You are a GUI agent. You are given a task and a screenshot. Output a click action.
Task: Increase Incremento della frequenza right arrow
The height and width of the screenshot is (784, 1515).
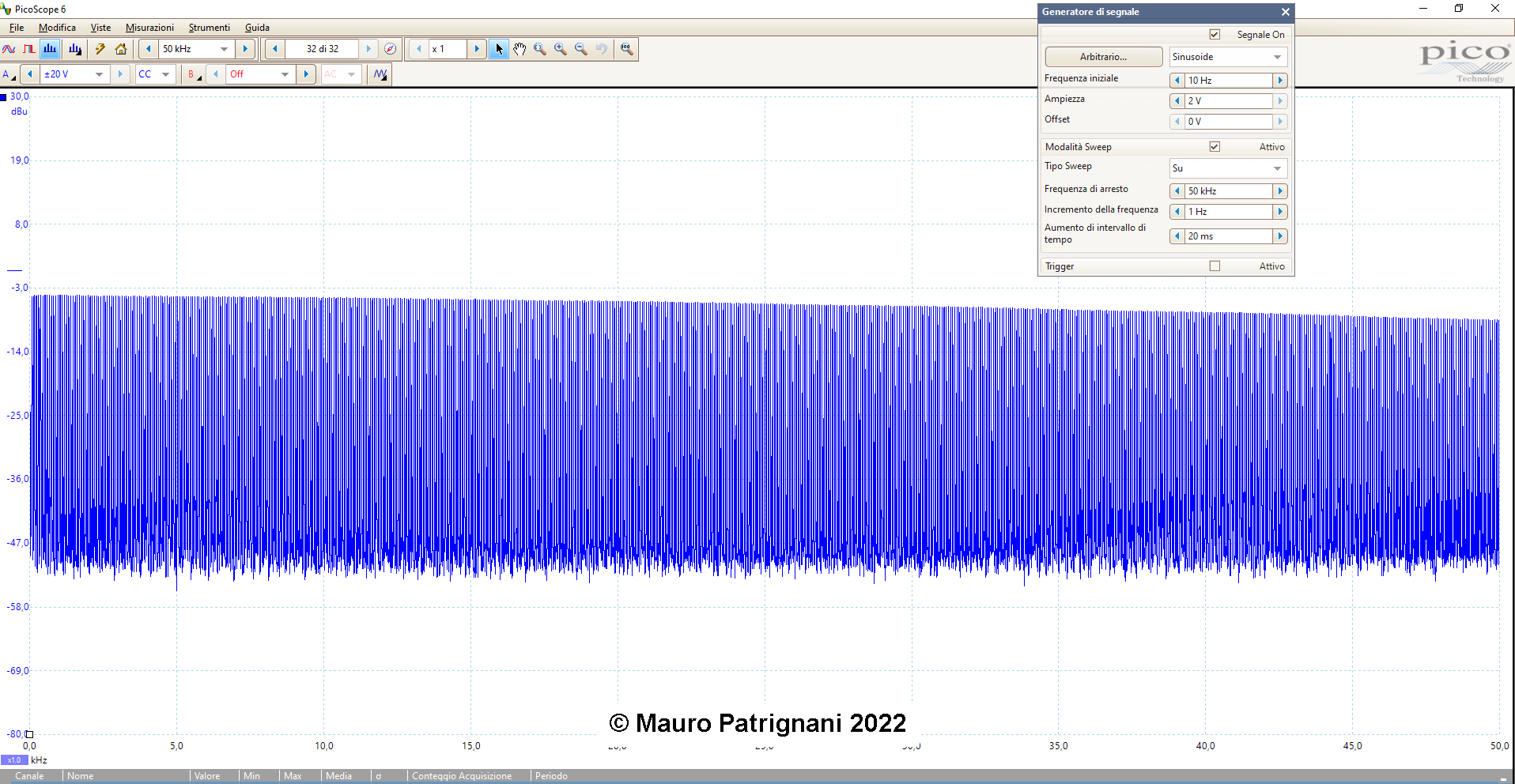point(1280,212)
